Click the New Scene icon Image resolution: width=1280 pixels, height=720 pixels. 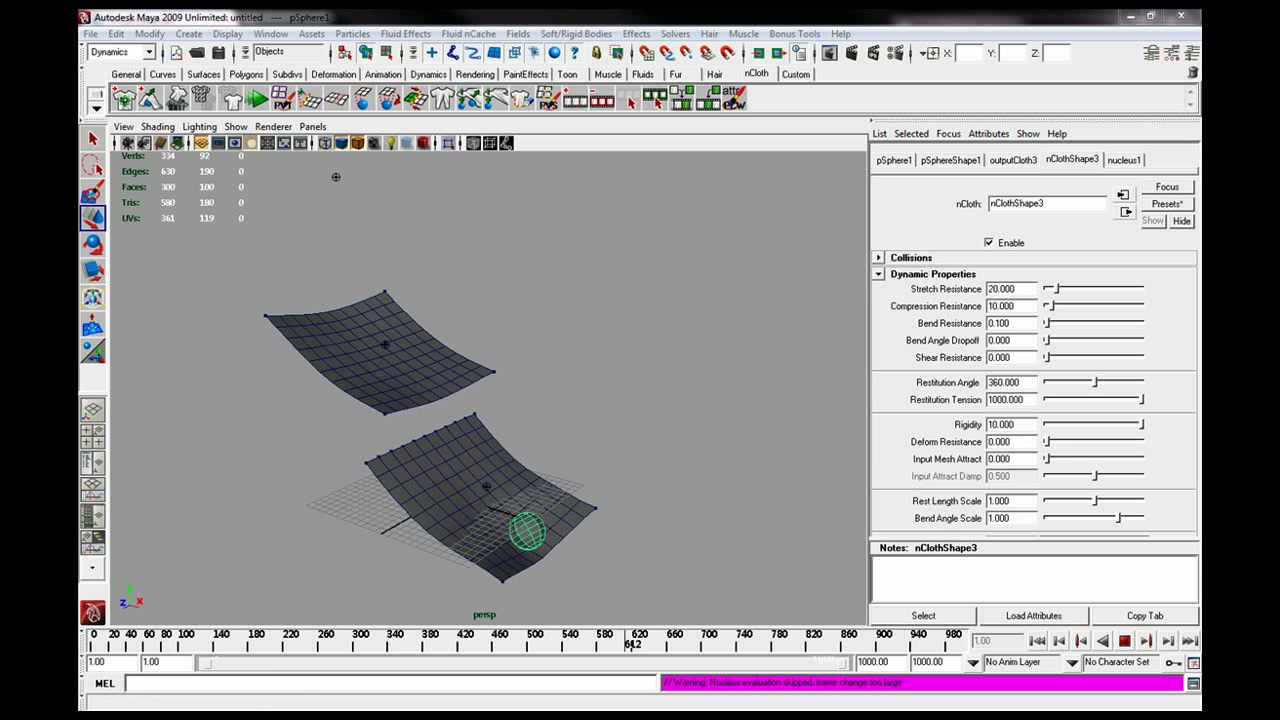click(177, 53)
